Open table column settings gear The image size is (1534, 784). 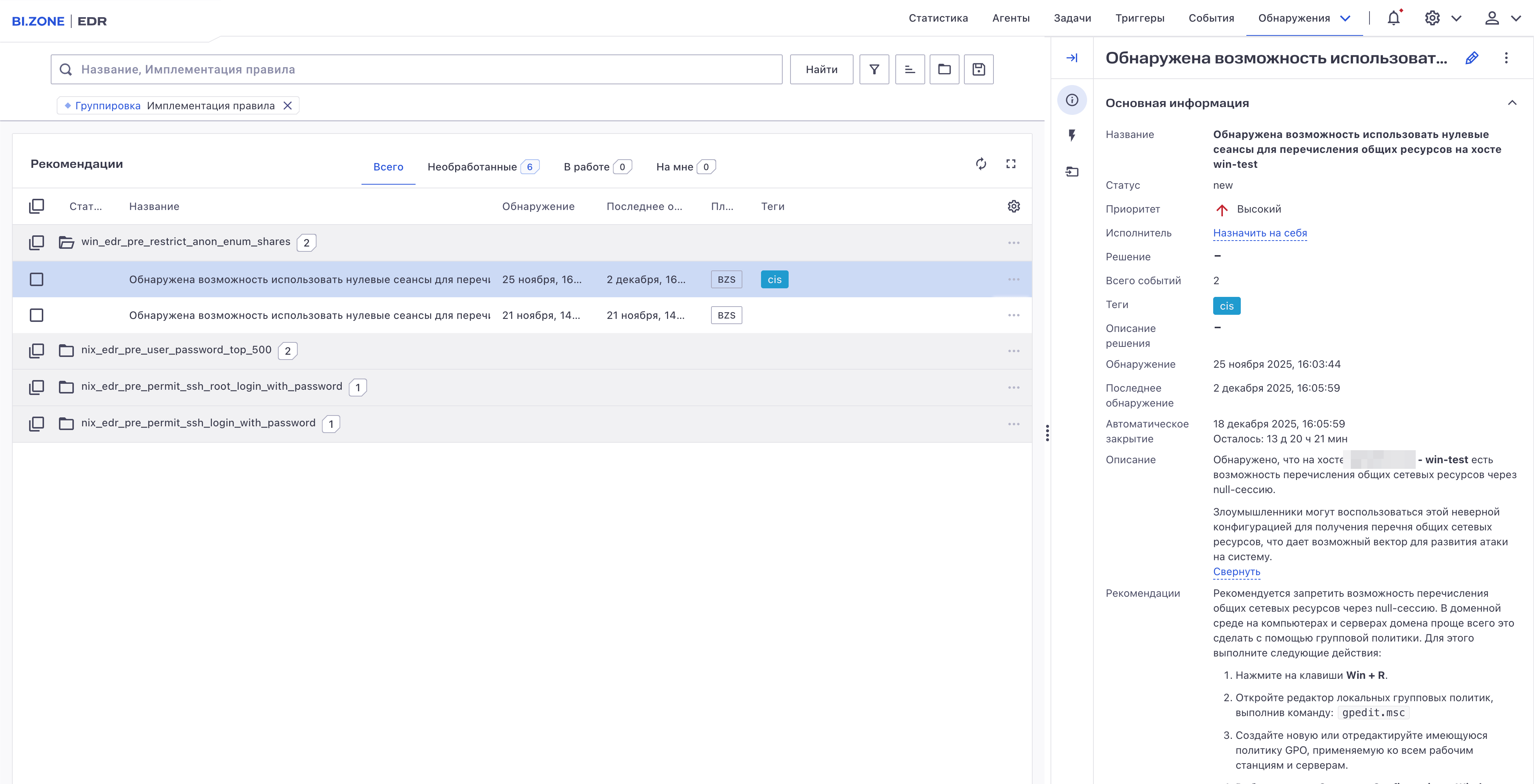[1014, 207]
